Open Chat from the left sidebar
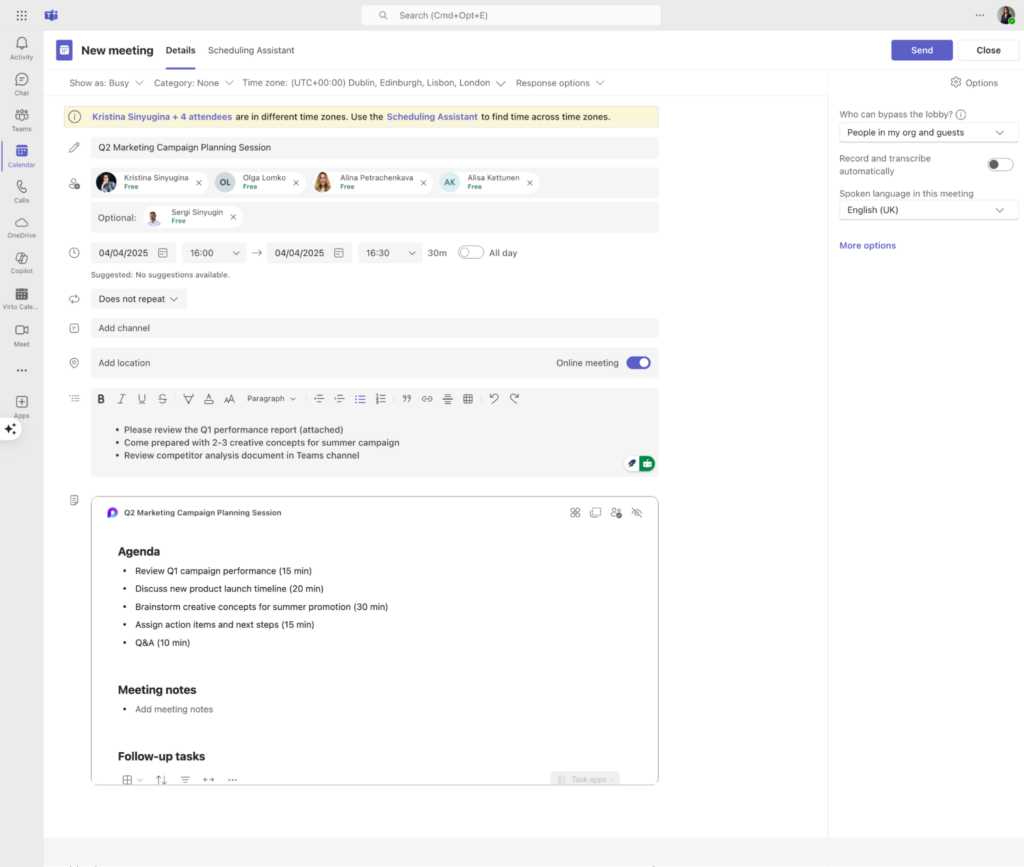Screen dimensions: 1024x867 [x=22, y=84]
